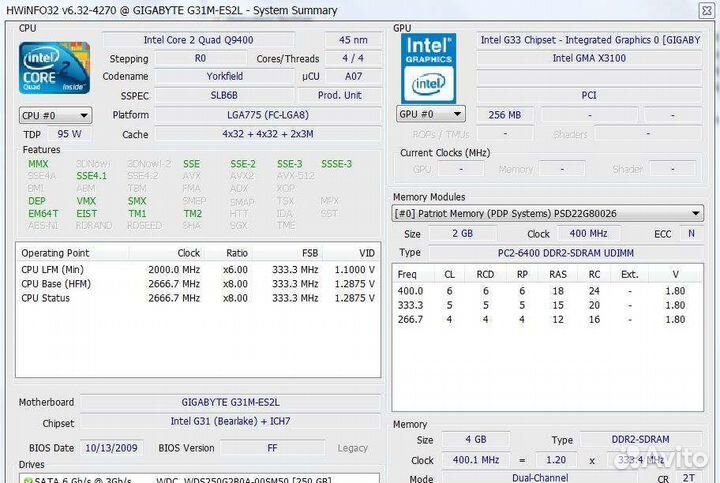Click the GIGABYTE G31M-ES2L motherboard field

tap(230, 402)
